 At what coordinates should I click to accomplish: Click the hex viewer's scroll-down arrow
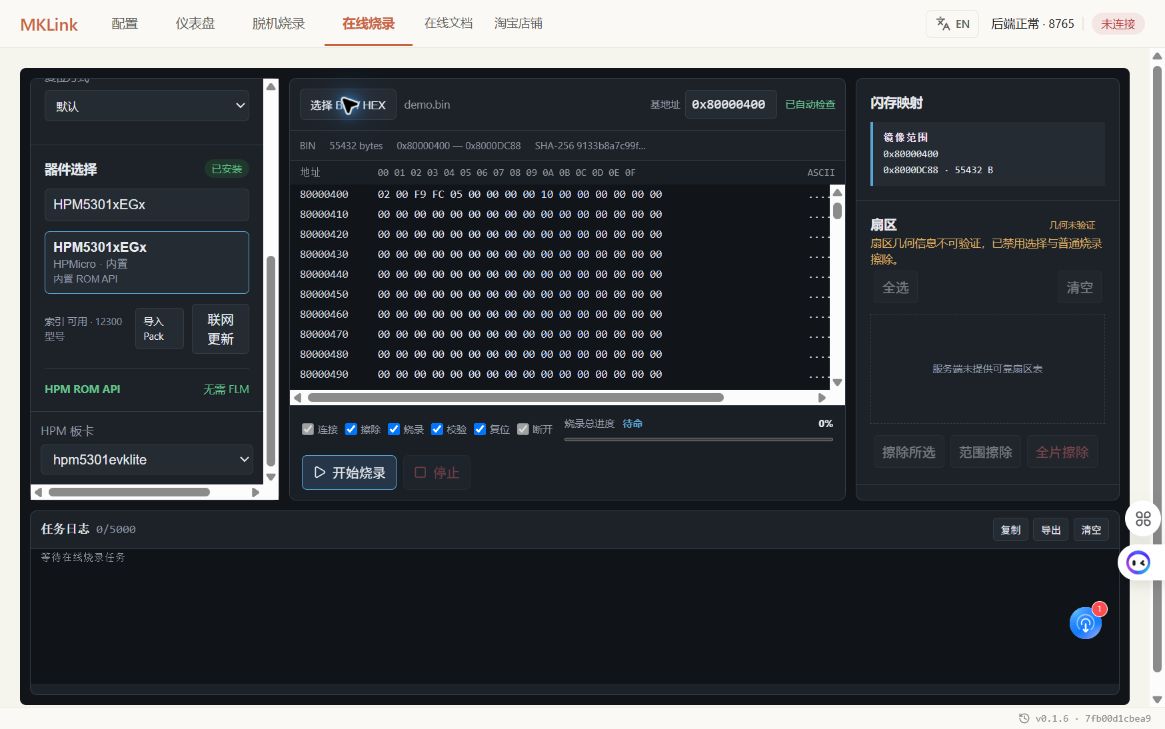tap(837, 382)
